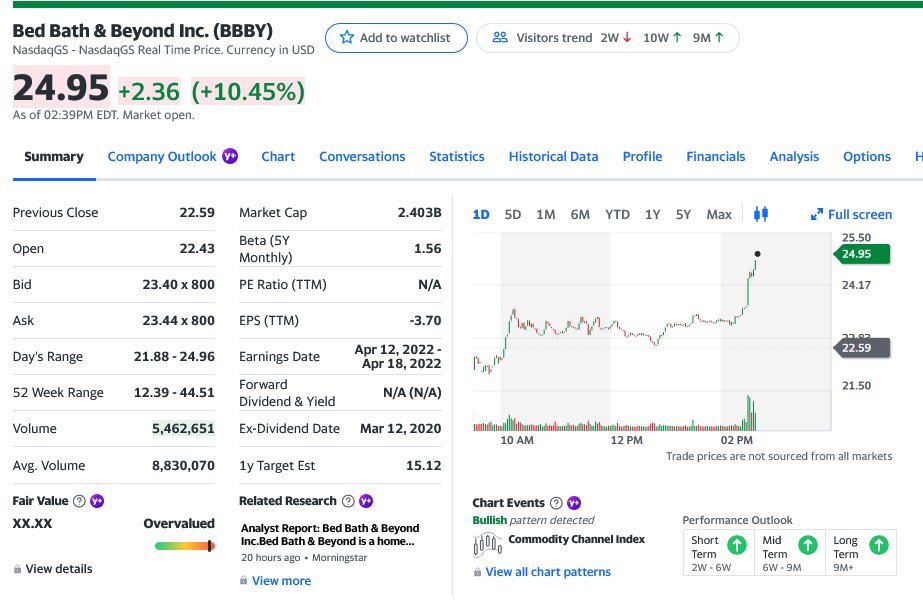Click the lock icon beside View more
Viewport: 923px width, 600px height.
pyautogui.click(x=243, y=581)
